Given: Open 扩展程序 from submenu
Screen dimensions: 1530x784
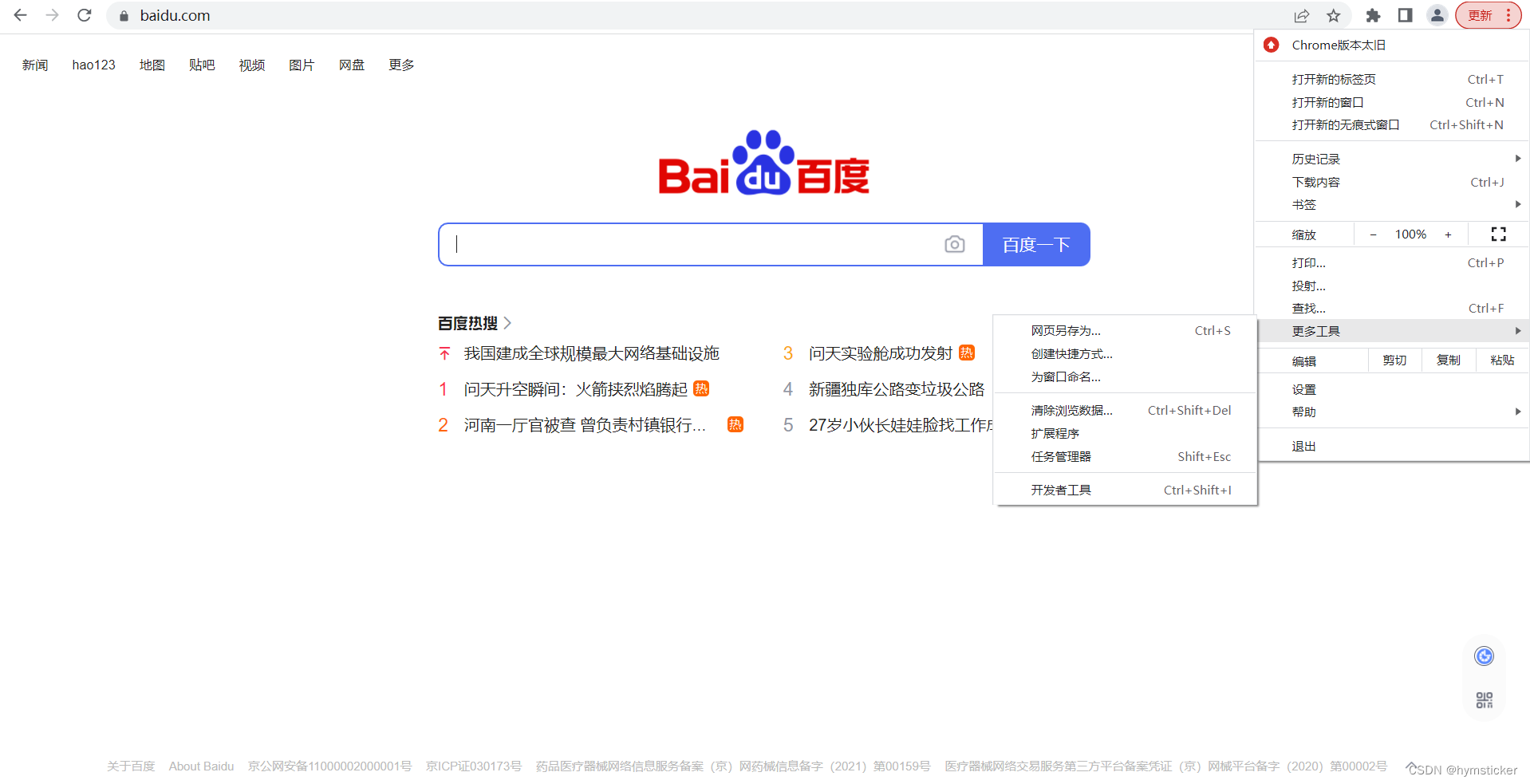Looking at the screenshot, I should [x=1126, y=433].
